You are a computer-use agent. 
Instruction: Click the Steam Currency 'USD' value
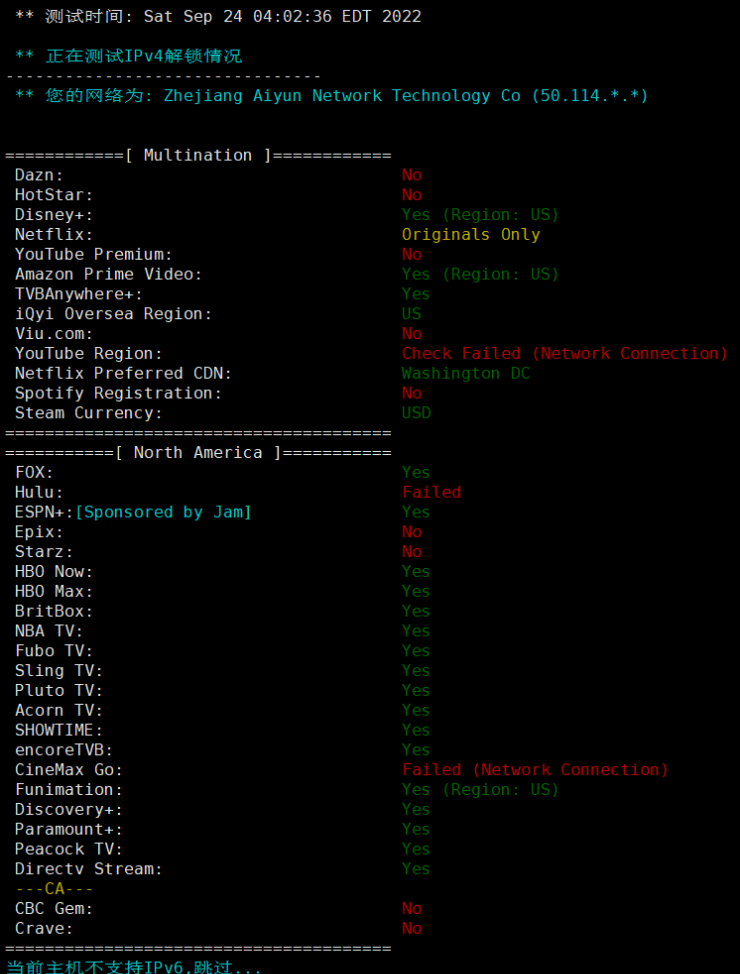click(416, 413)
